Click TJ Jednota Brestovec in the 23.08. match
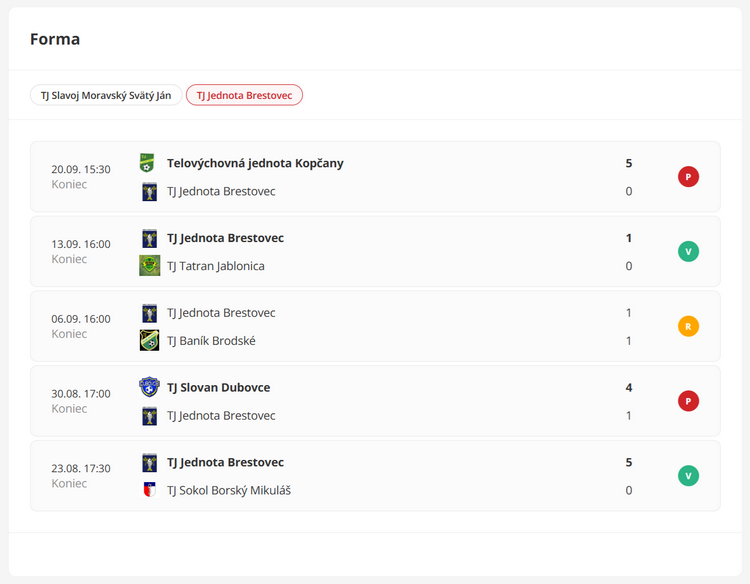The height and width of the screenshot is (584, 750). (225, 463)
